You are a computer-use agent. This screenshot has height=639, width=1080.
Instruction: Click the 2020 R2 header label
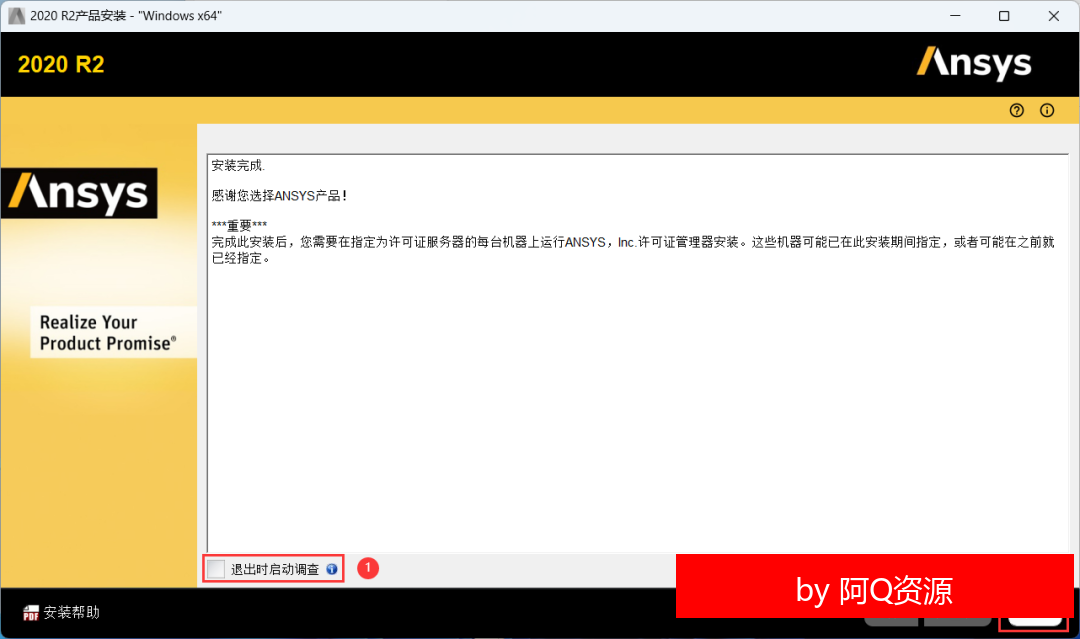[61, 65]
